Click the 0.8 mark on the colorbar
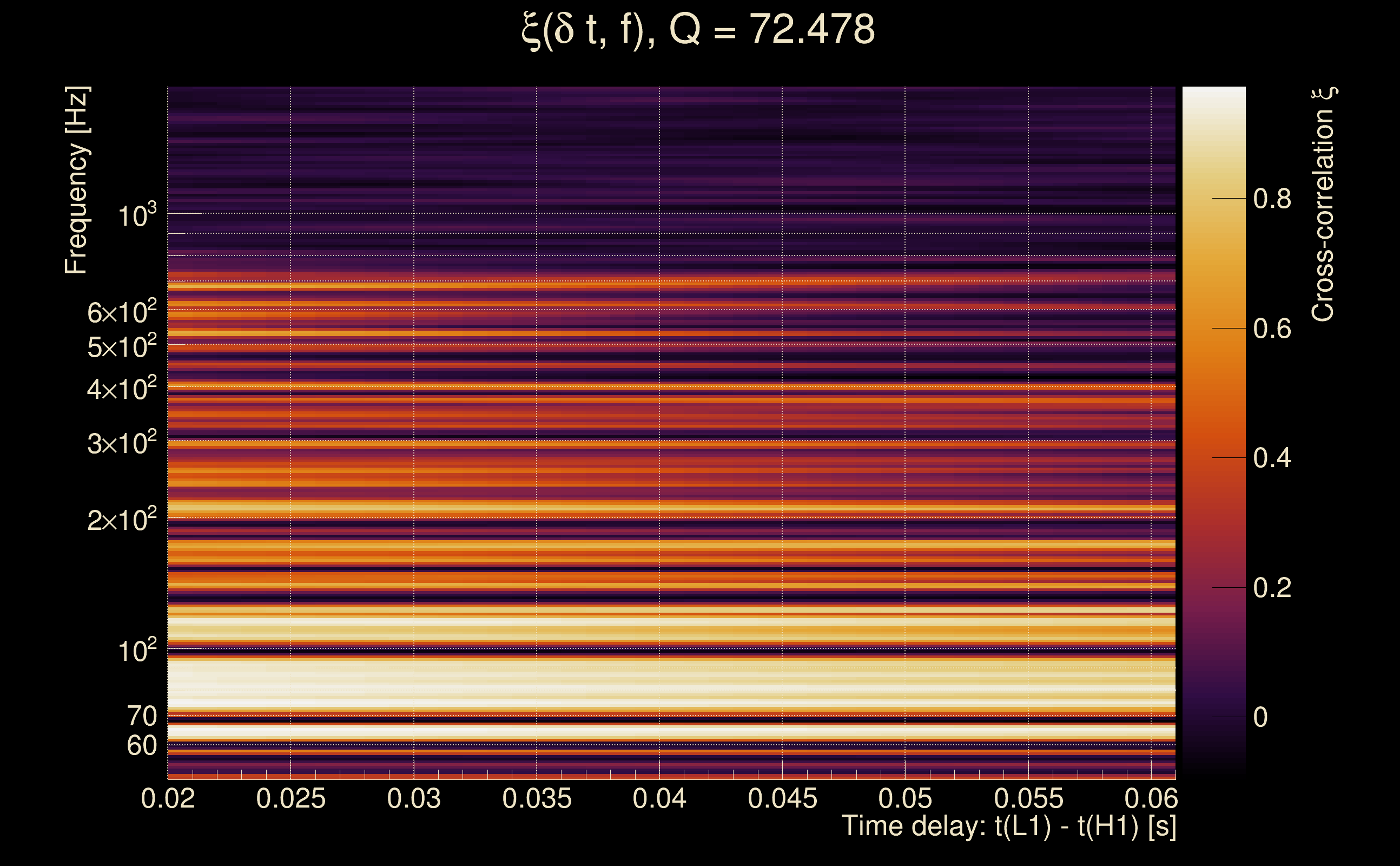1400x866 pixels. tap(1271, 199)
